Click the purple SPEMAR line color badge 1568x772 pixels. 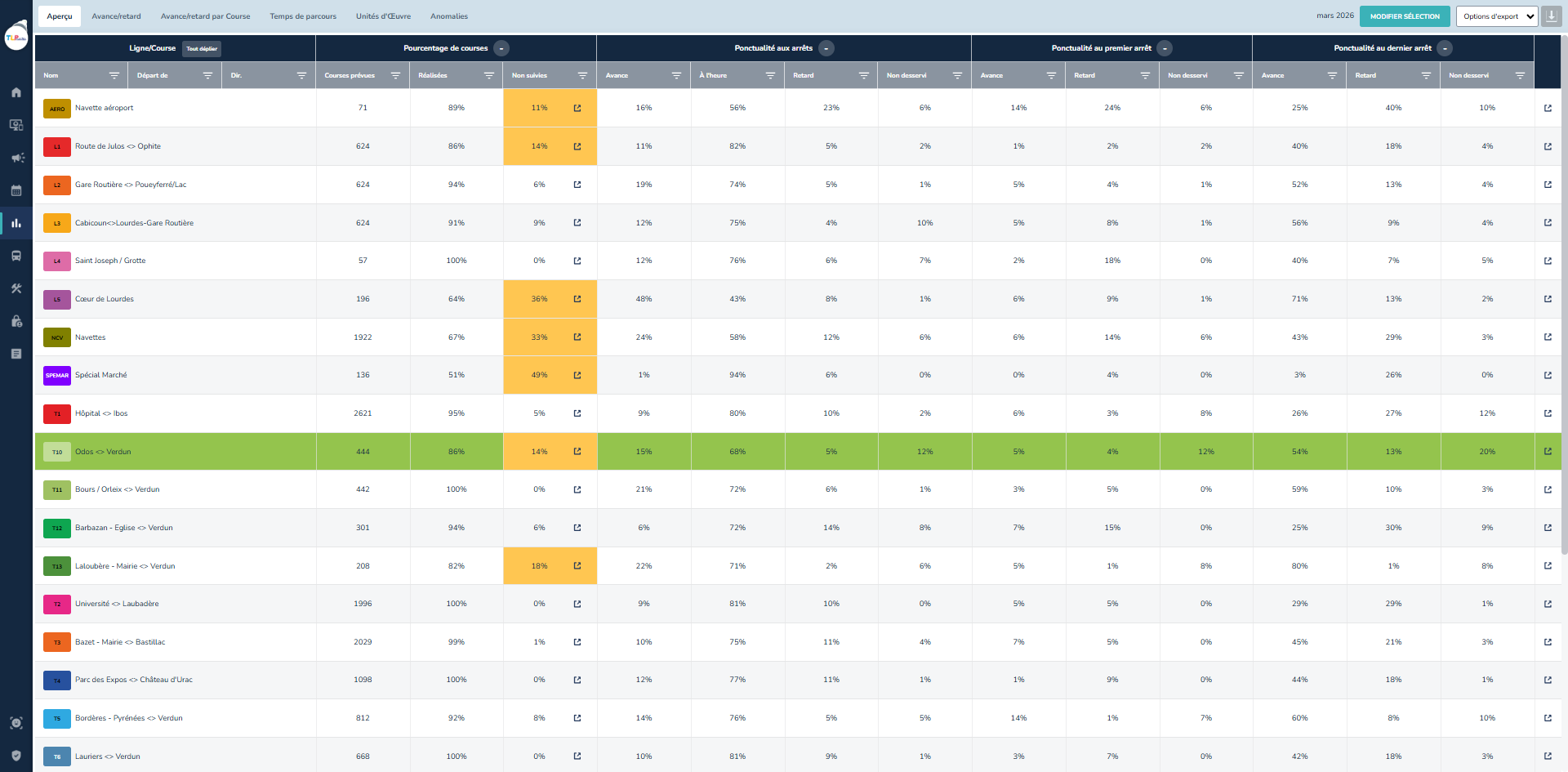pos(57,376)
